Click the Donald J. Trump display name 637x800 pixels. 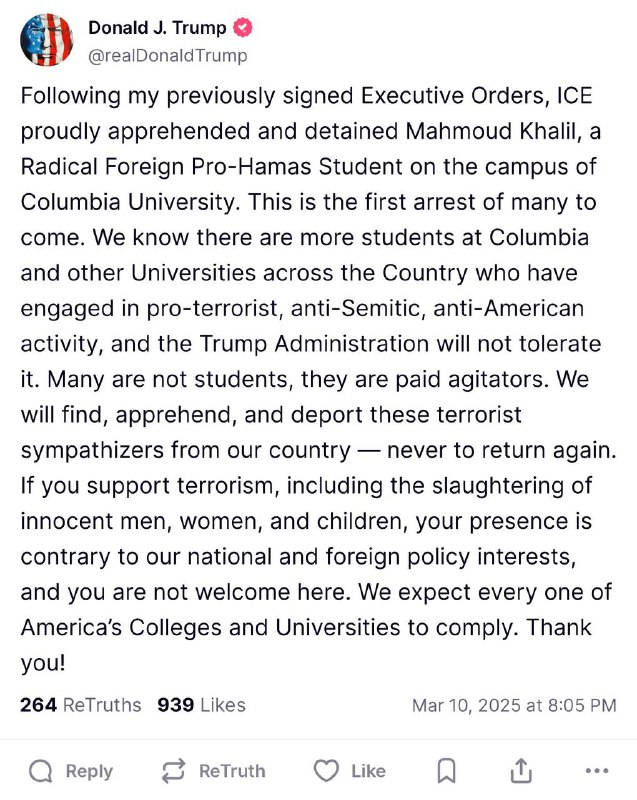pyautogui.click(x=157, y=28)
